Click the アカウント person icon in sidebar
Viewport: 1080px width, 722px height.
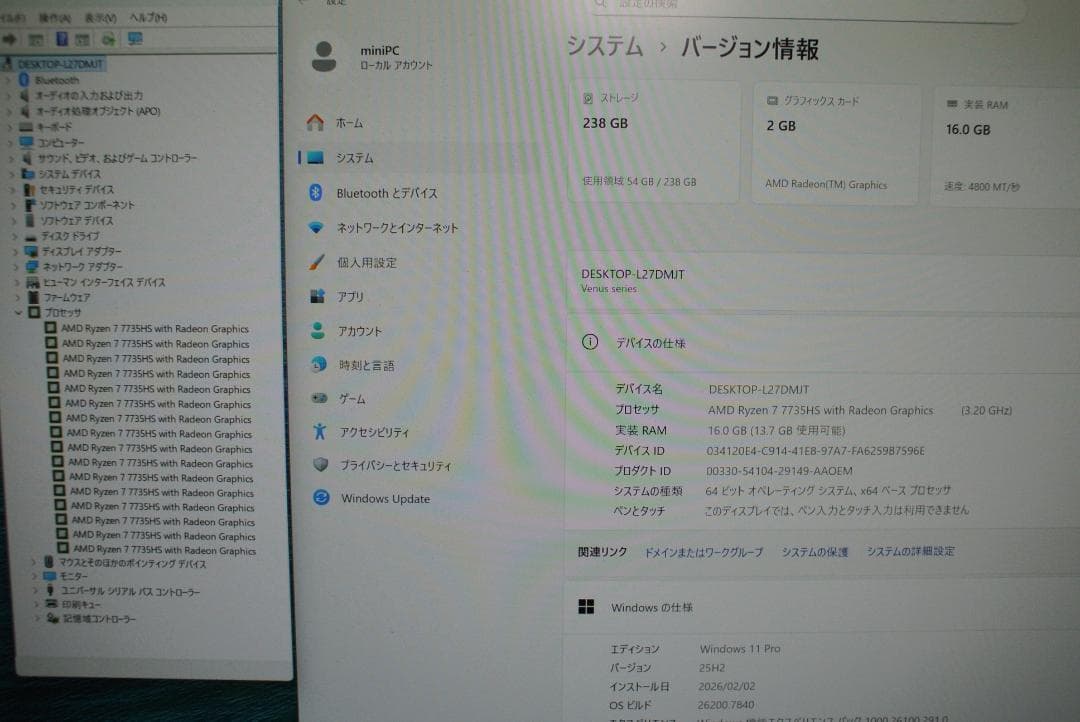318,331
